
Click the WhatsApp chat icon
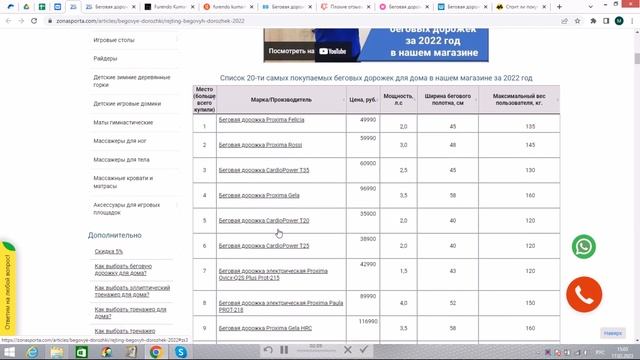tap(584, 247)
